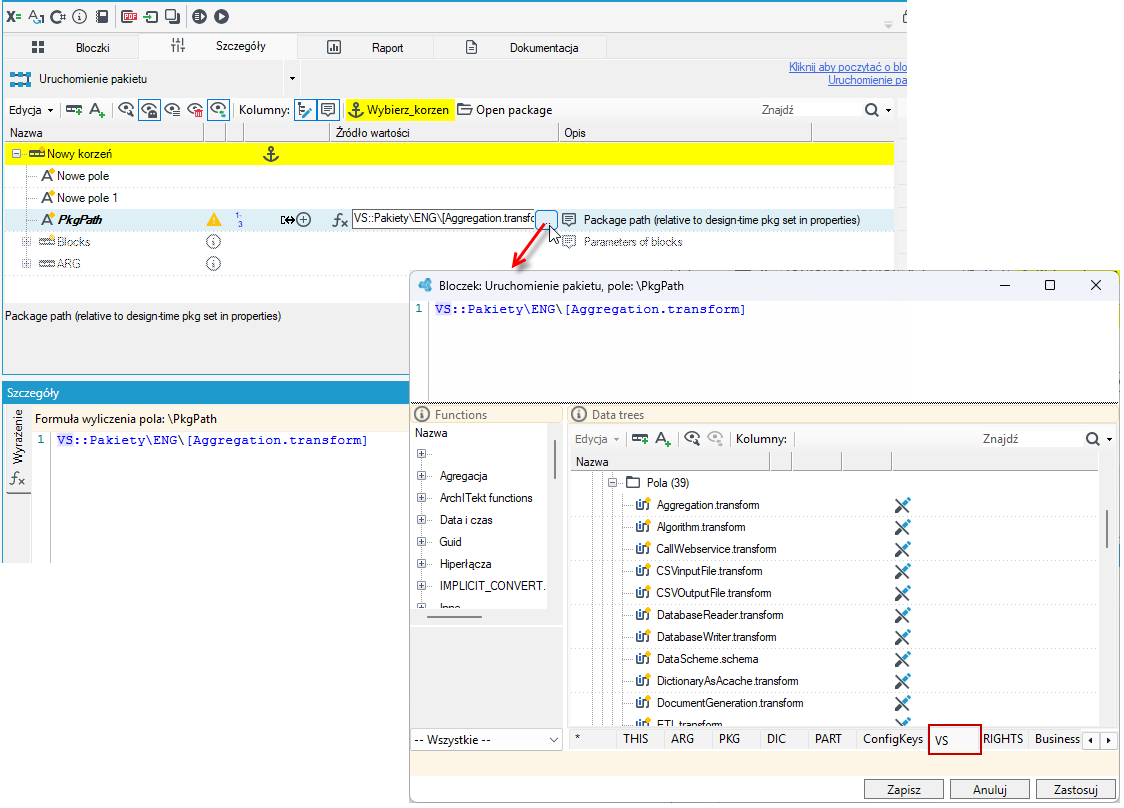Click the Wybierz_korzen button
Screen dimensions: 1124x808
pos(399,110)
